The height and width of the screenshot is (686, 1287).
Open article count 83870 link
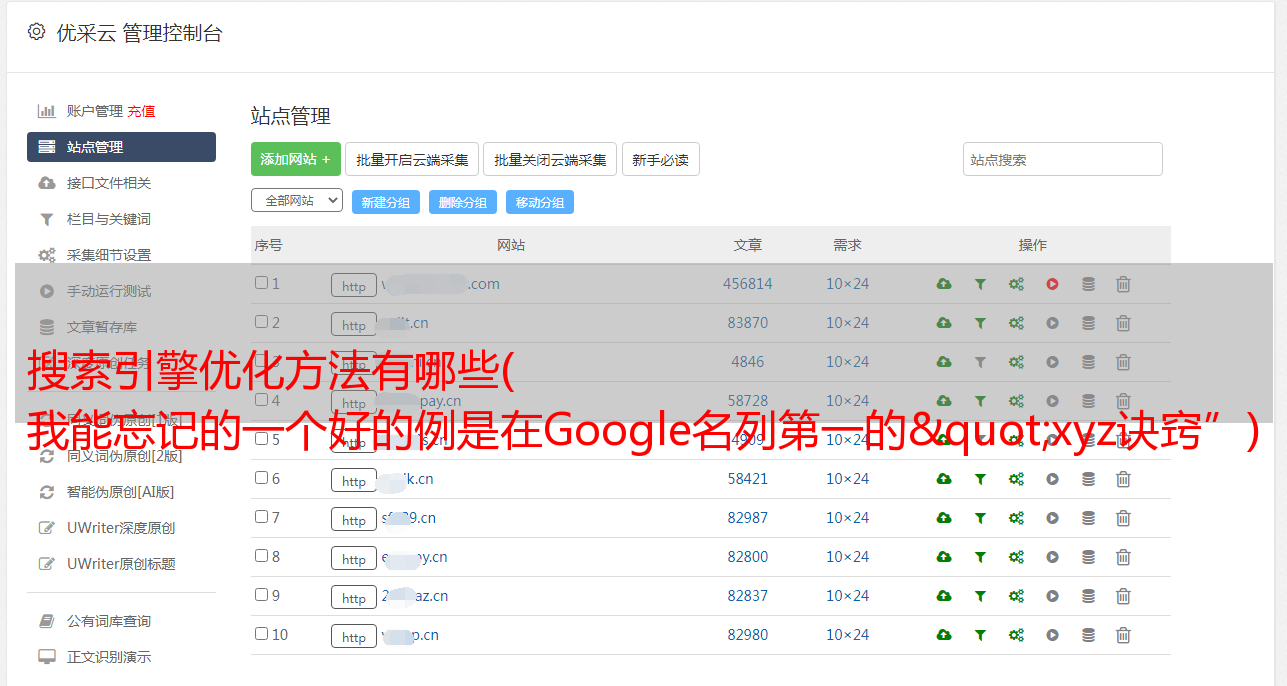(x=748, y=323)
